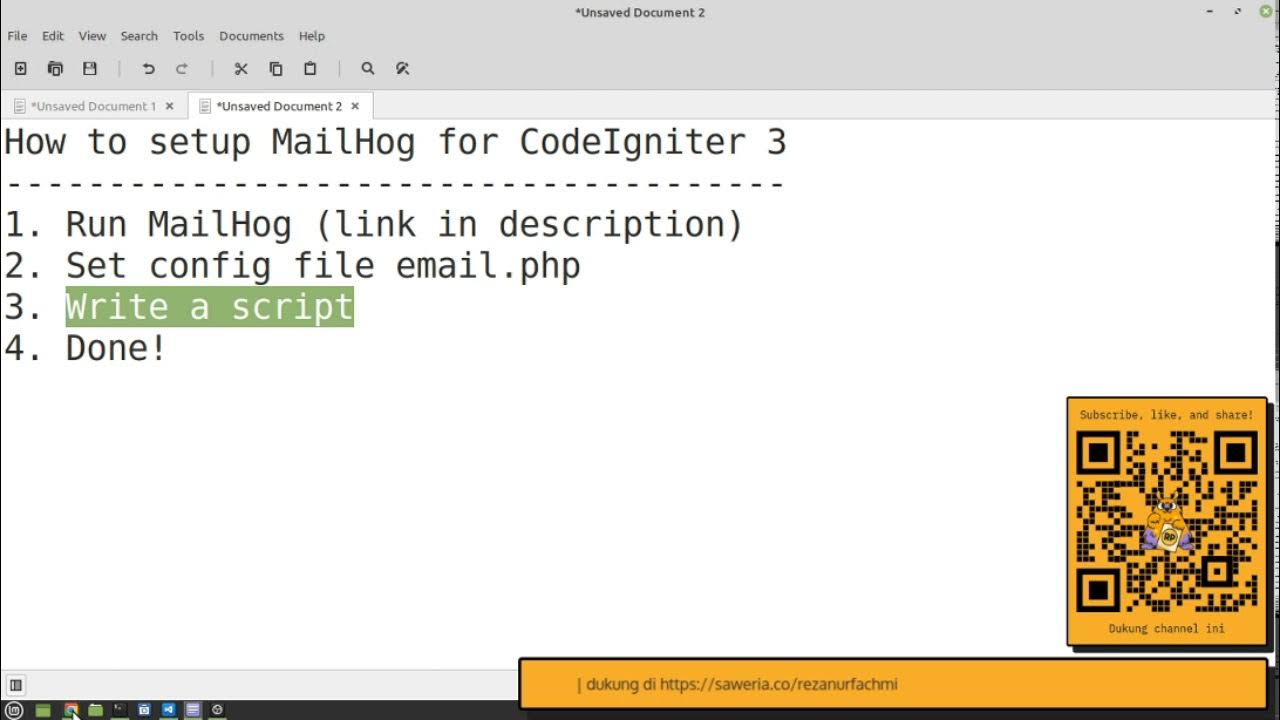Open the file manager folder icon in taskbar
This screenshot has width=1280, height=720.
[95, 710]
